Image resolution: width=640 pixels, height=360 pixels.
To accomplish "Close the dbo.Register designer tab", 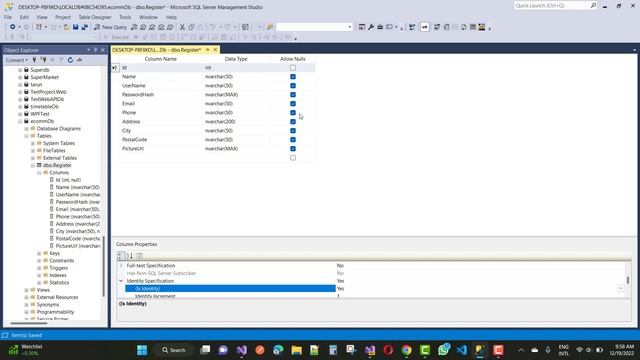I will click(x=215, y=50).
